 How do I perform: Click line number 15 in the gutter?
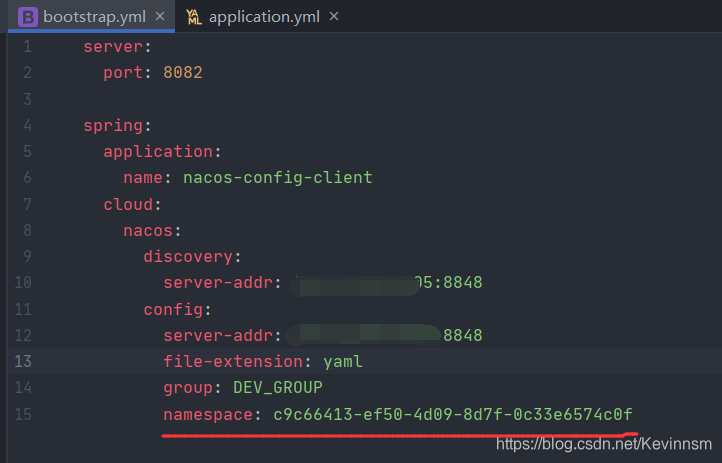pyautogui.click(x=23, y=415)
